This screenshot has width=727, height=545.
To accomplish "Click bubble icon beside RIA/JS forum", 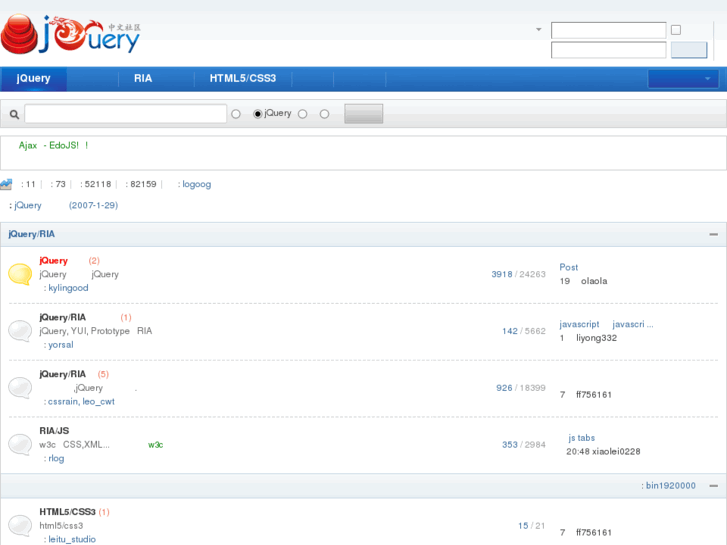I will (x=20, y=444).
